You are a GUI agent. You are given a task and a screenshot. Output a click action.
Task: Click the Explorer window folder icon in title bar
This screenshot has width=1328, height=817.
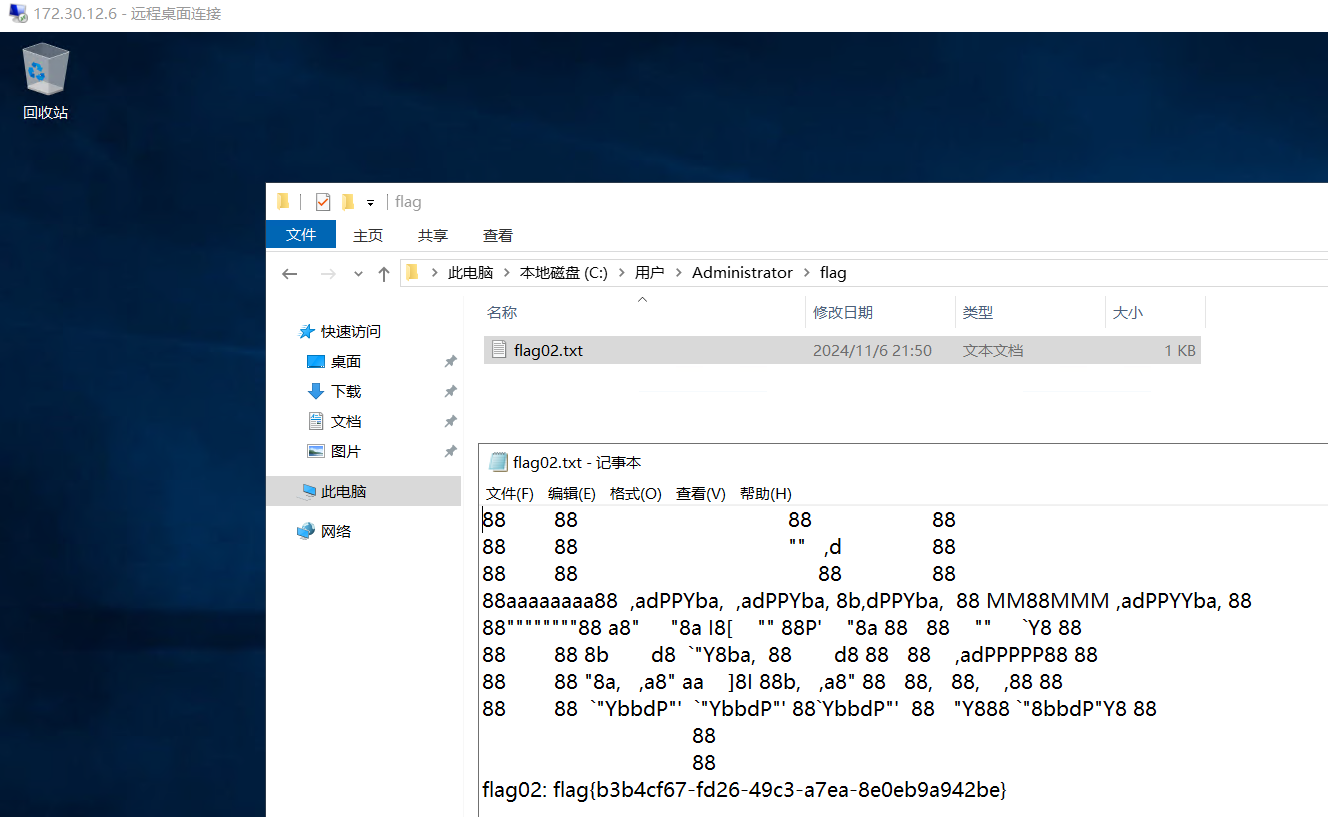click(283, 202)
